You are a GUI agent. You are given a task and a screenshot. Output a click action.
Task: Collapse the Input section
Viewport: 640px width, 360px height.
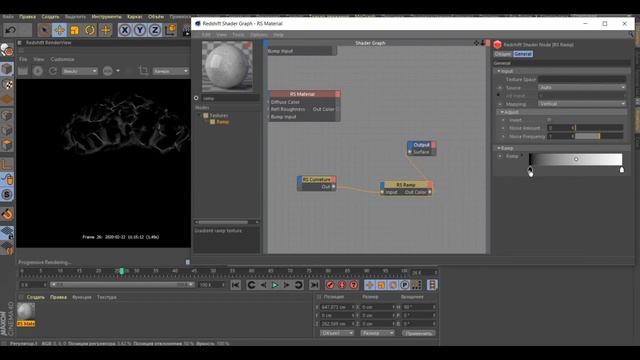498,71
